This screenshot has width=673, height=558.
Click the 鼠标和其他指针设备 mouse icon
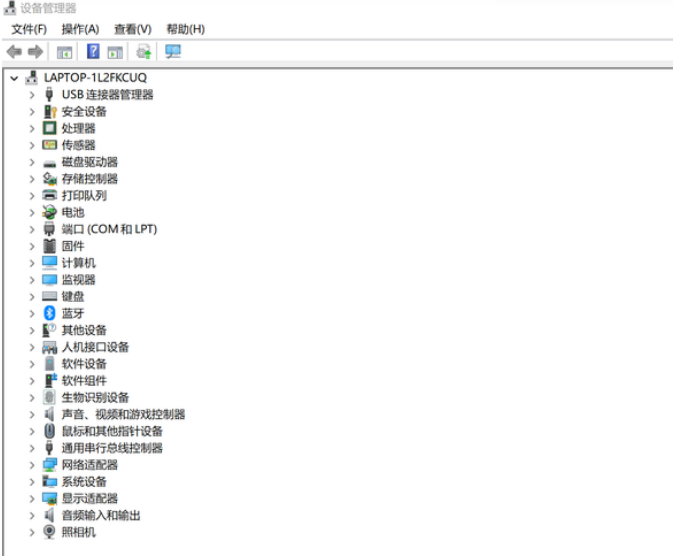49,431
